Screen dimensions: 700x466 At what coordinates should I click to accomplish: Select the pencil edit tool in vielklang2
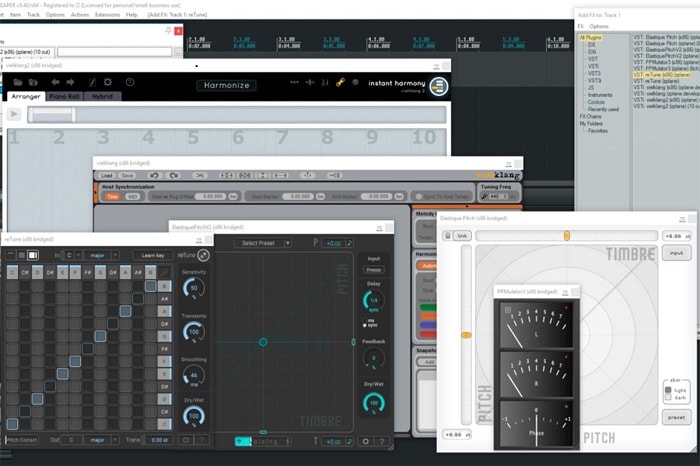(x=92, y=82)
